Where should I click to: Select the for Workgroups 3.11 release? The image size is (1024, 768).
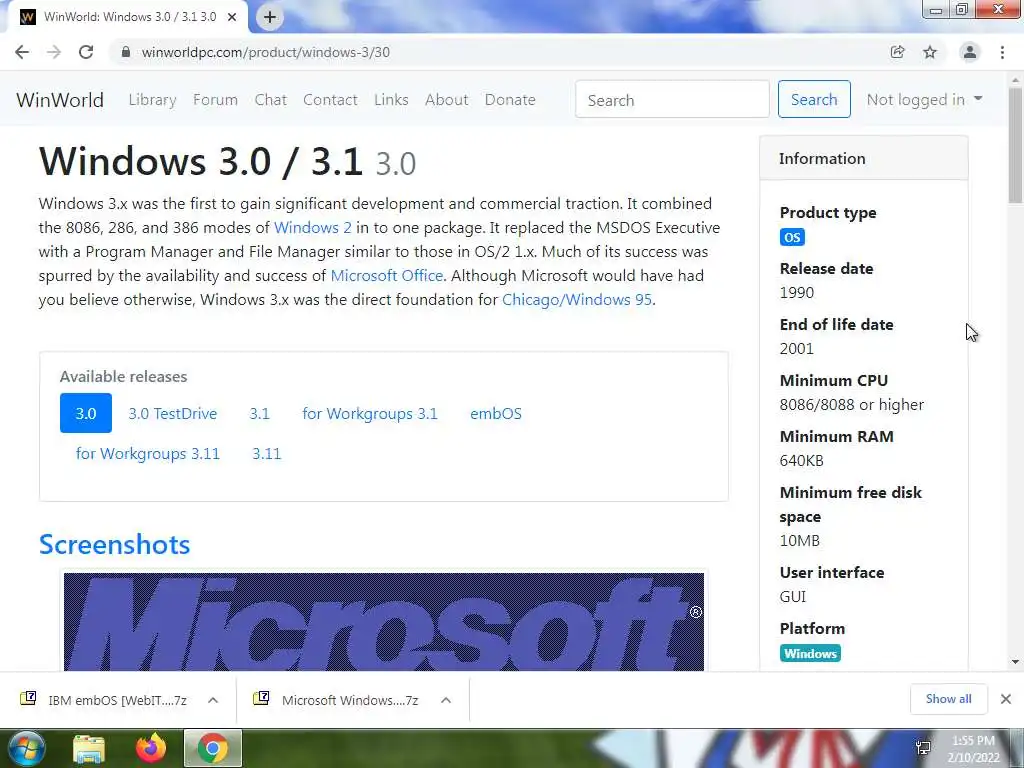148,453
